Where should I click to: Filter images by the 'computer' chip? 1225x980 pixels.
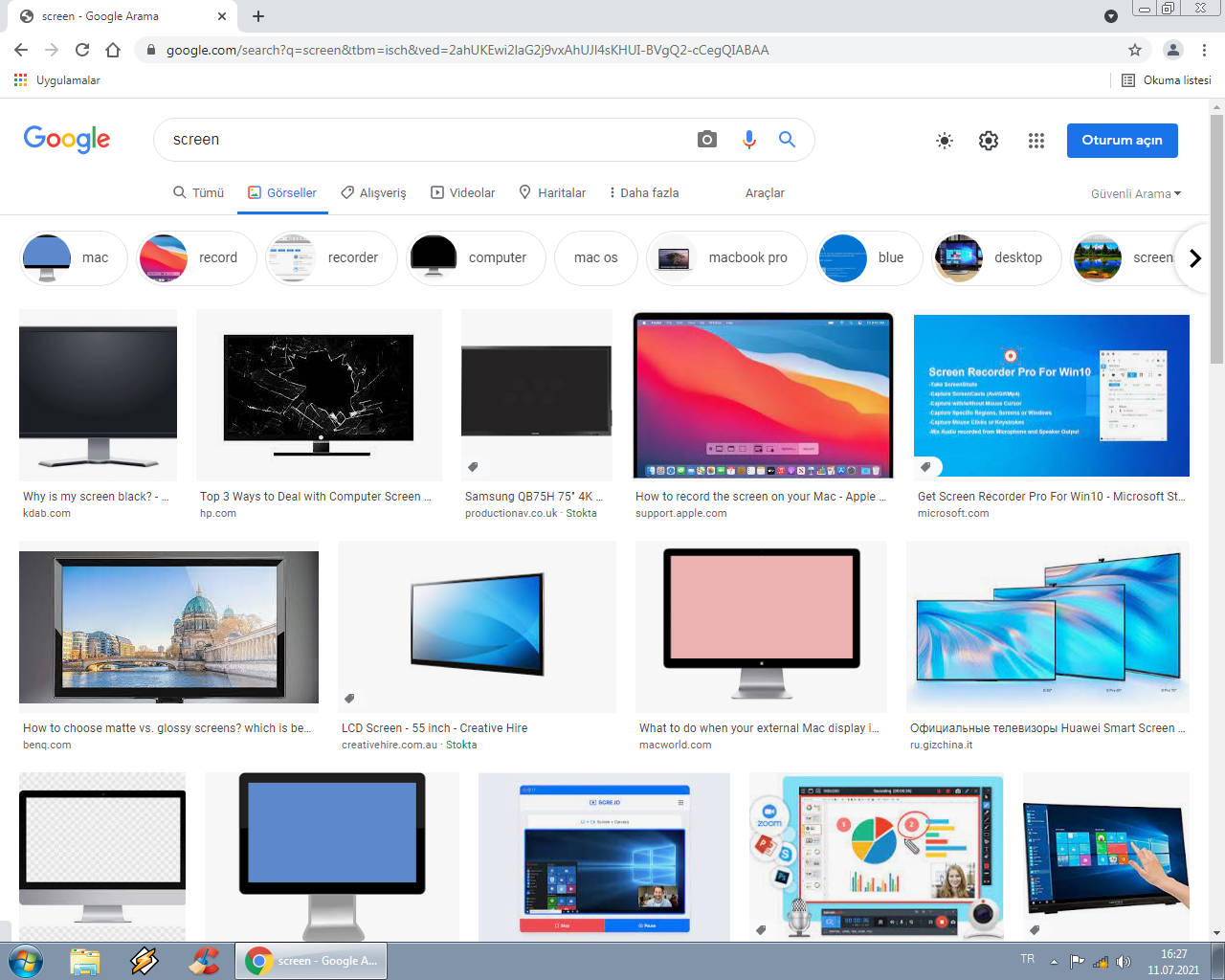tap(476, 258)
